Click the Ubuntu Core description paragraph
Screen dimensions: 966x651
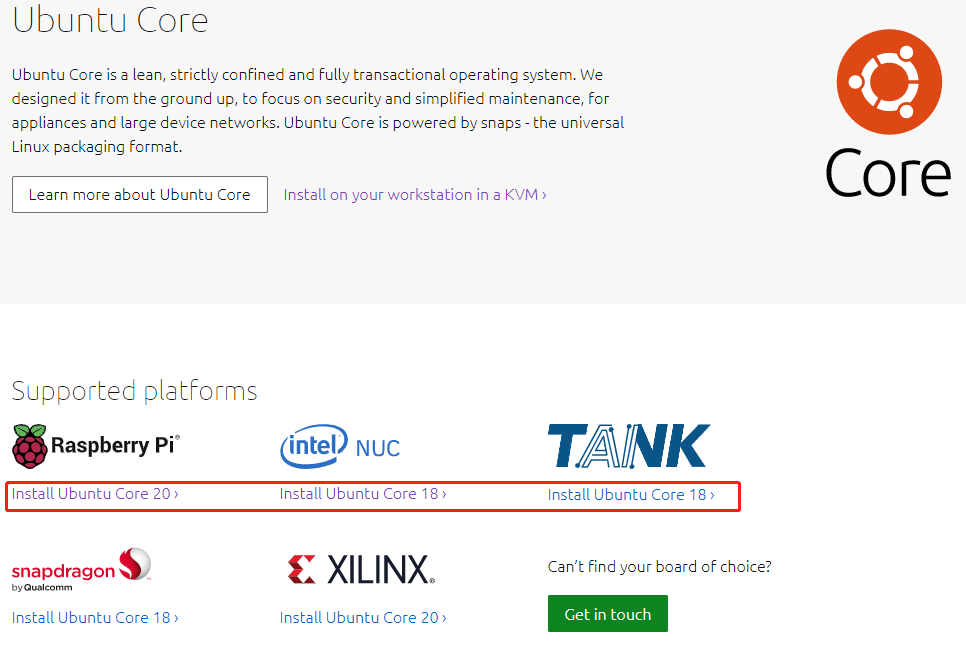coord(318,111)
